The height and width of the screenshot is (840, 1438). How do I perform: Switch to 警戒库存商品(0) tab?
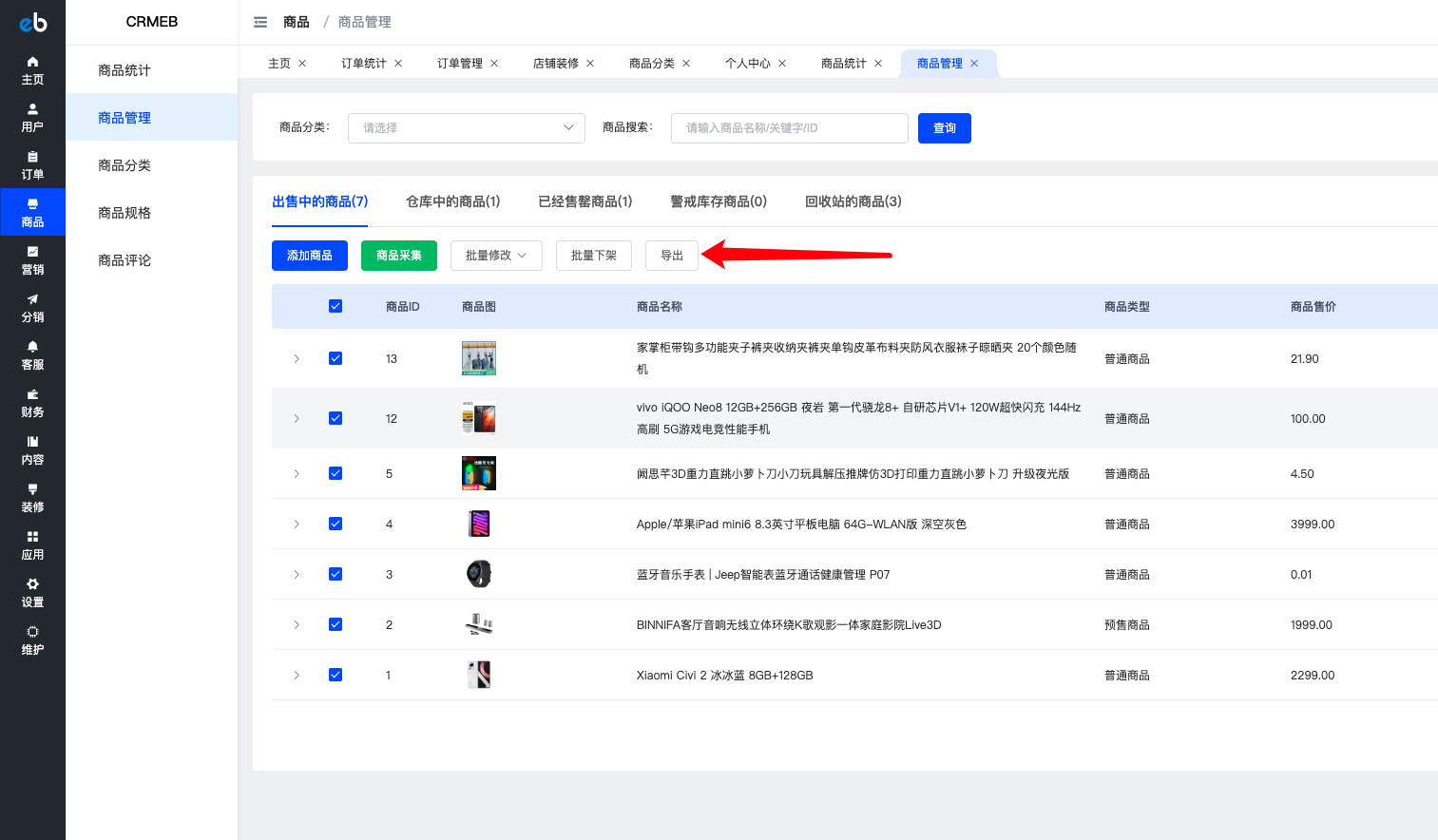719,201
